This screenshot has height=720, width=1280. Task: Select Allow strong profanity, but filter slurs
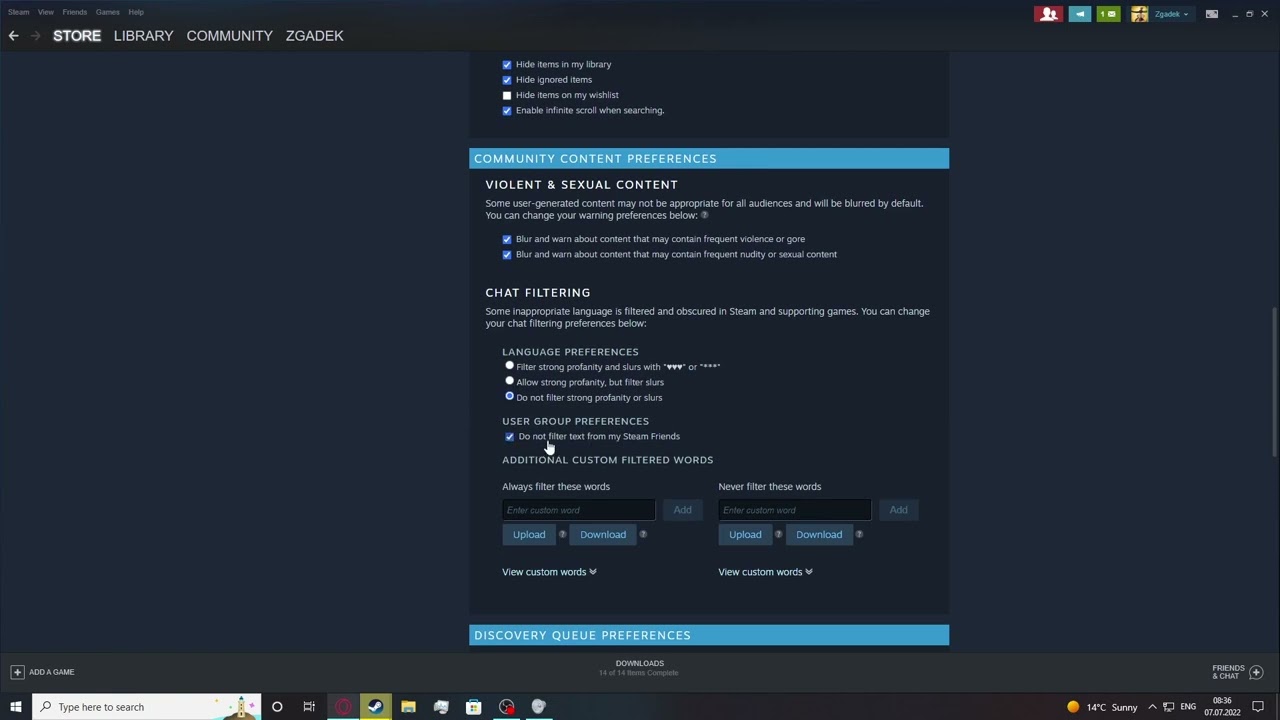[509, 381]
